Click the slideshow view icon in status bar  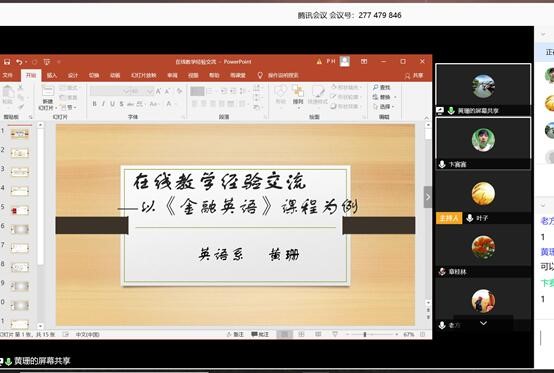click(x=335, y=334)
